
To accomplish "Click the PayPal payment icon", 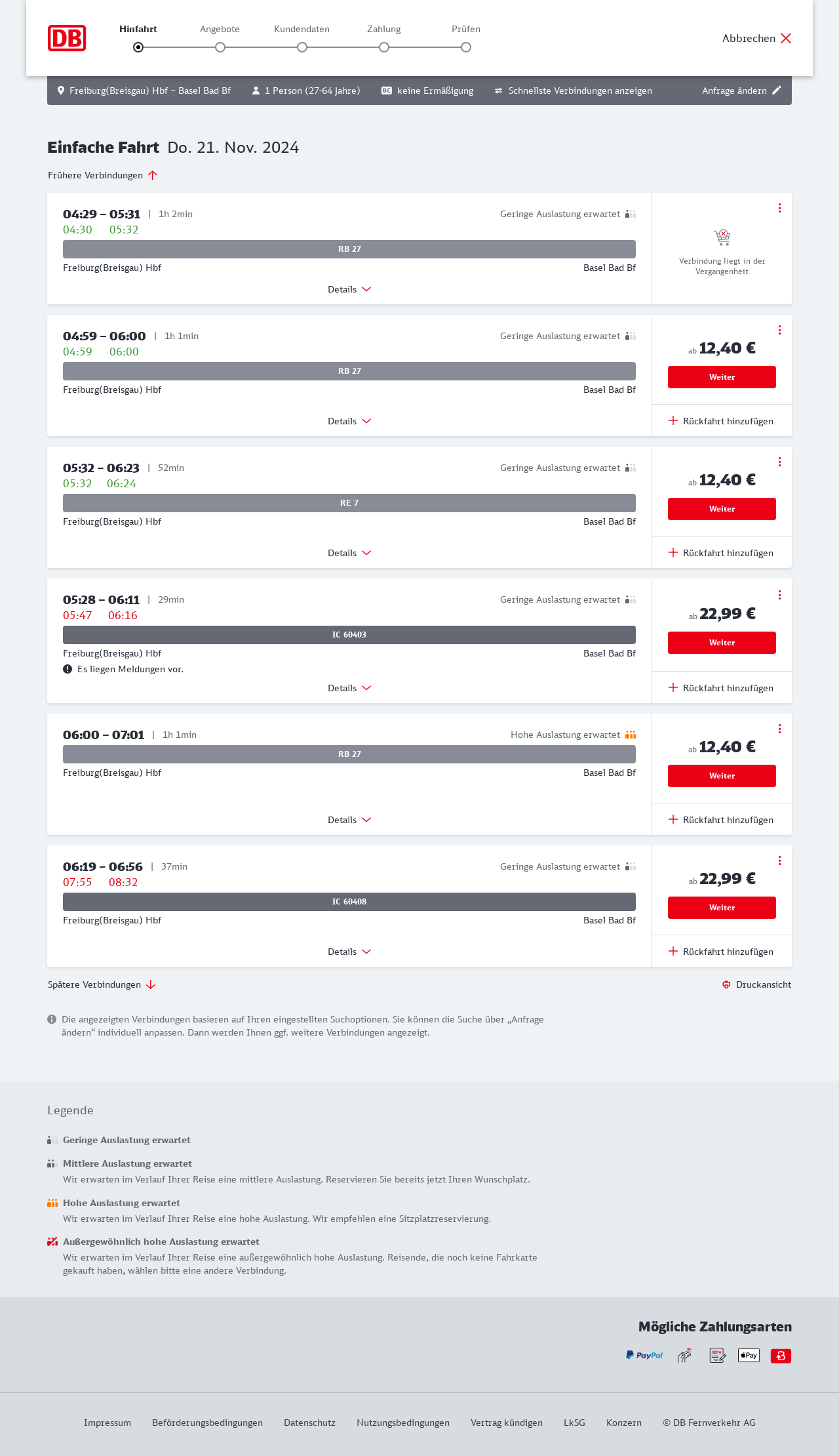I will pyautogui.click(x=644, y=1355).
